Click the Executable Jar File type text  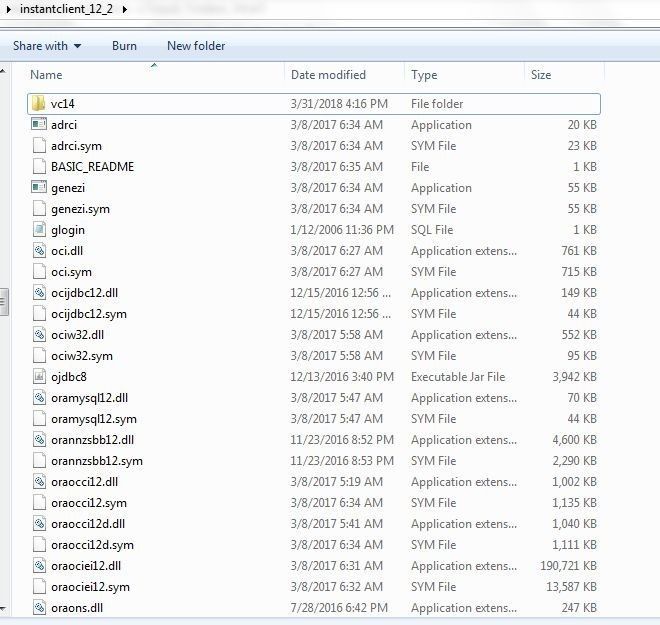tap(458, 377)
